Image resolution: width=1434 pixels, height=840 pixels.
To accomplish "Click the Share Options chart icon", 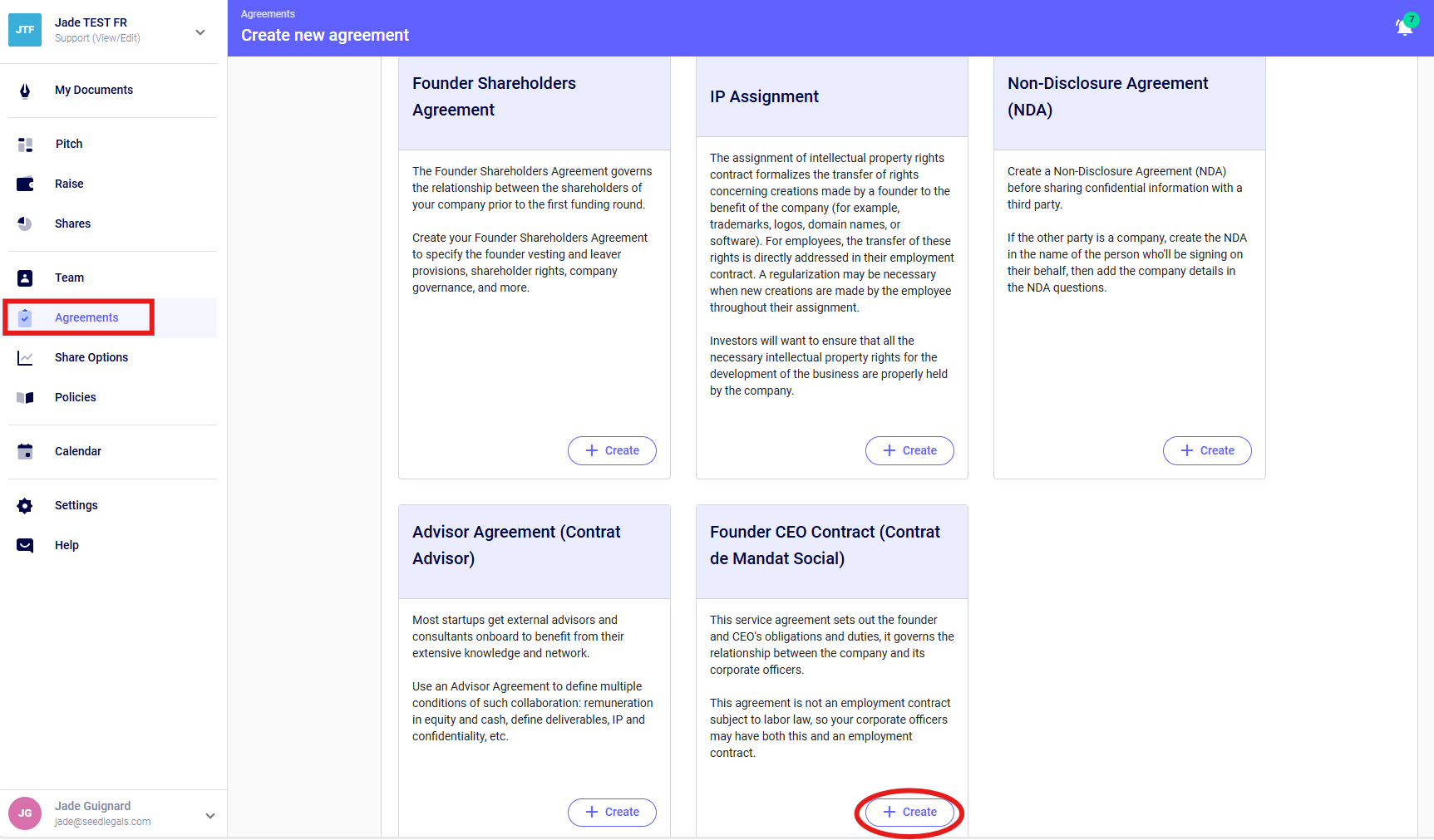I will [x=25, y=358].
